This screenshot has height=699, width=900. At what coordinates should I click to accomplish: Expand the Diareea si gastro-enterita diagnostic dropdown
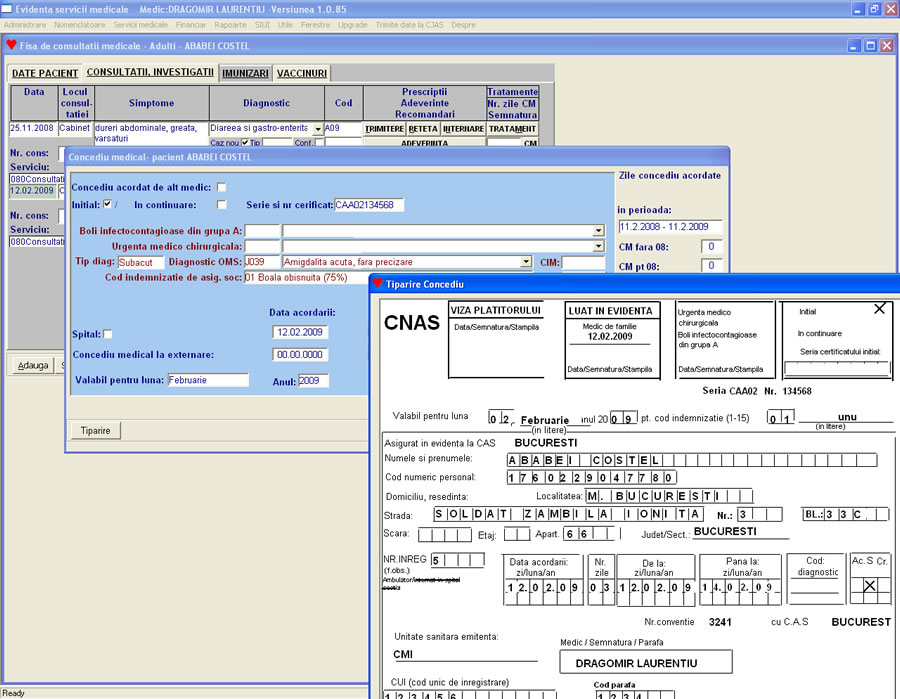[318, 129]
